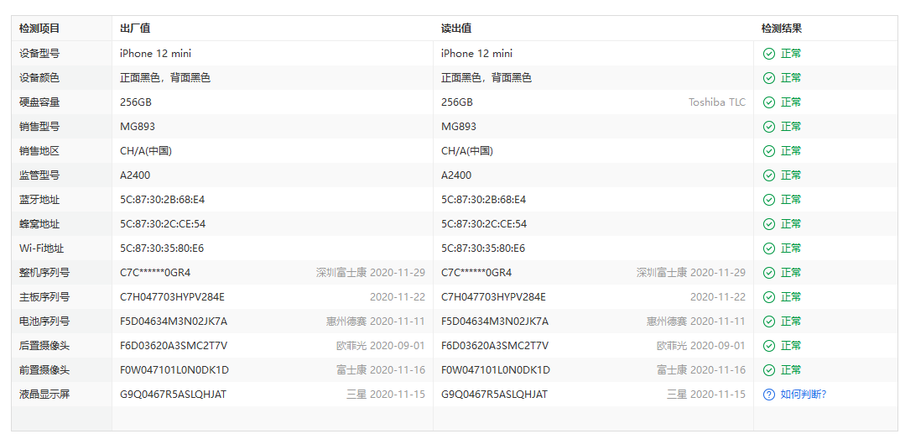
Task: Select the 硬盘容量 row label
Action: [39, 102]
